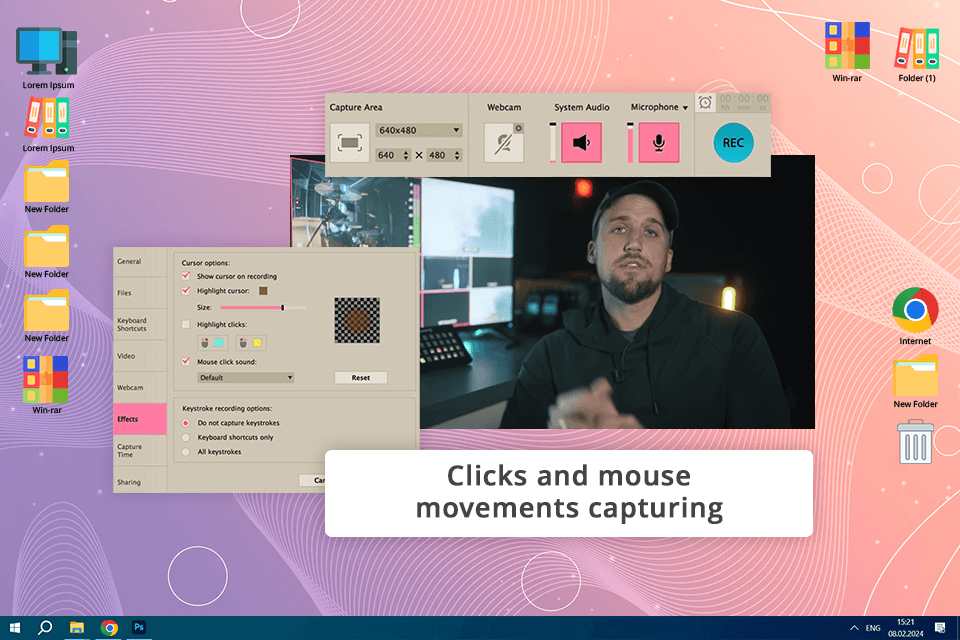Click the capture width field 640
Viewport: 960px width, 640px height.
pos(388,156)
